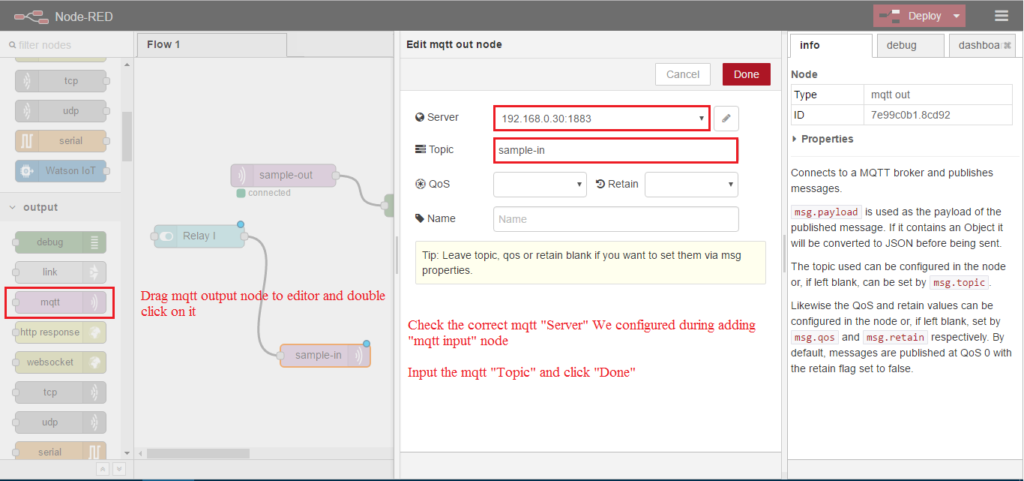Collapse the output palette category
Viewport: 1024px width, 481px height.
click(40, 207)
